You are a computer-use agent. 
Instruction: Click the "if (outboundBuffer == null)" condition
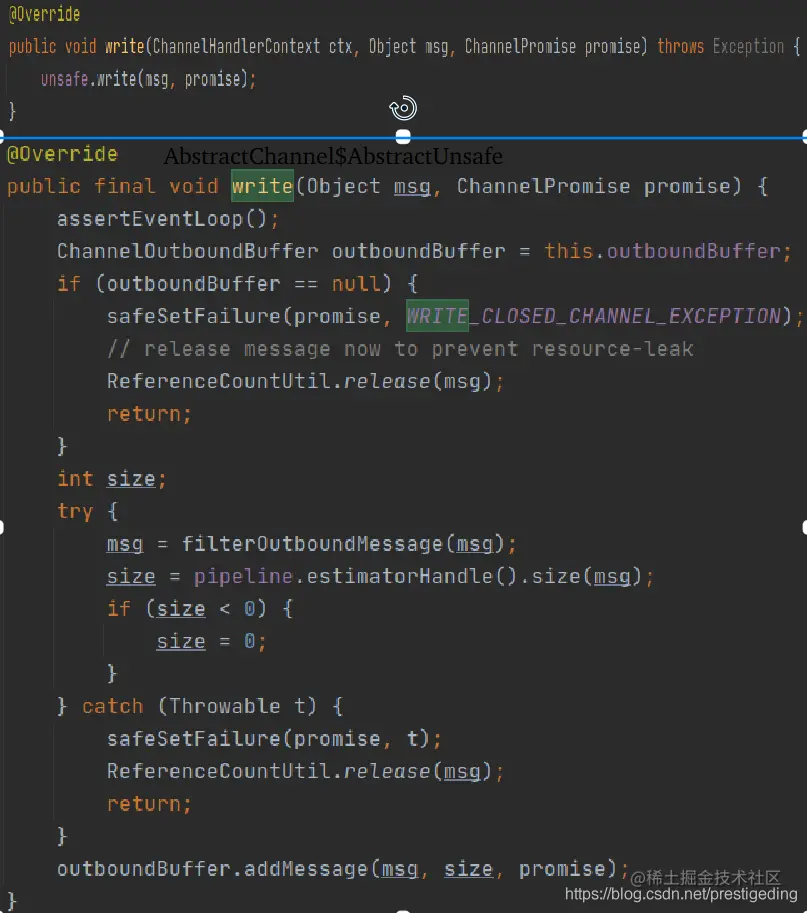224,284
